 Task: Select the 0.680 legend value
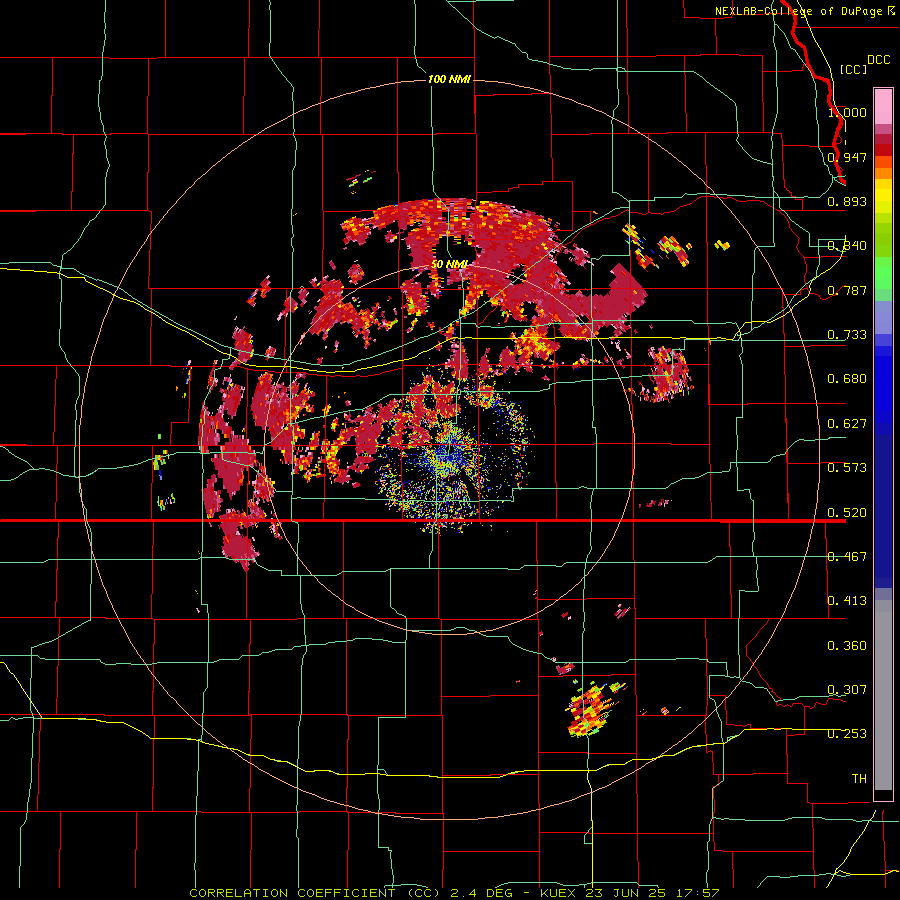tap(847, 379)
